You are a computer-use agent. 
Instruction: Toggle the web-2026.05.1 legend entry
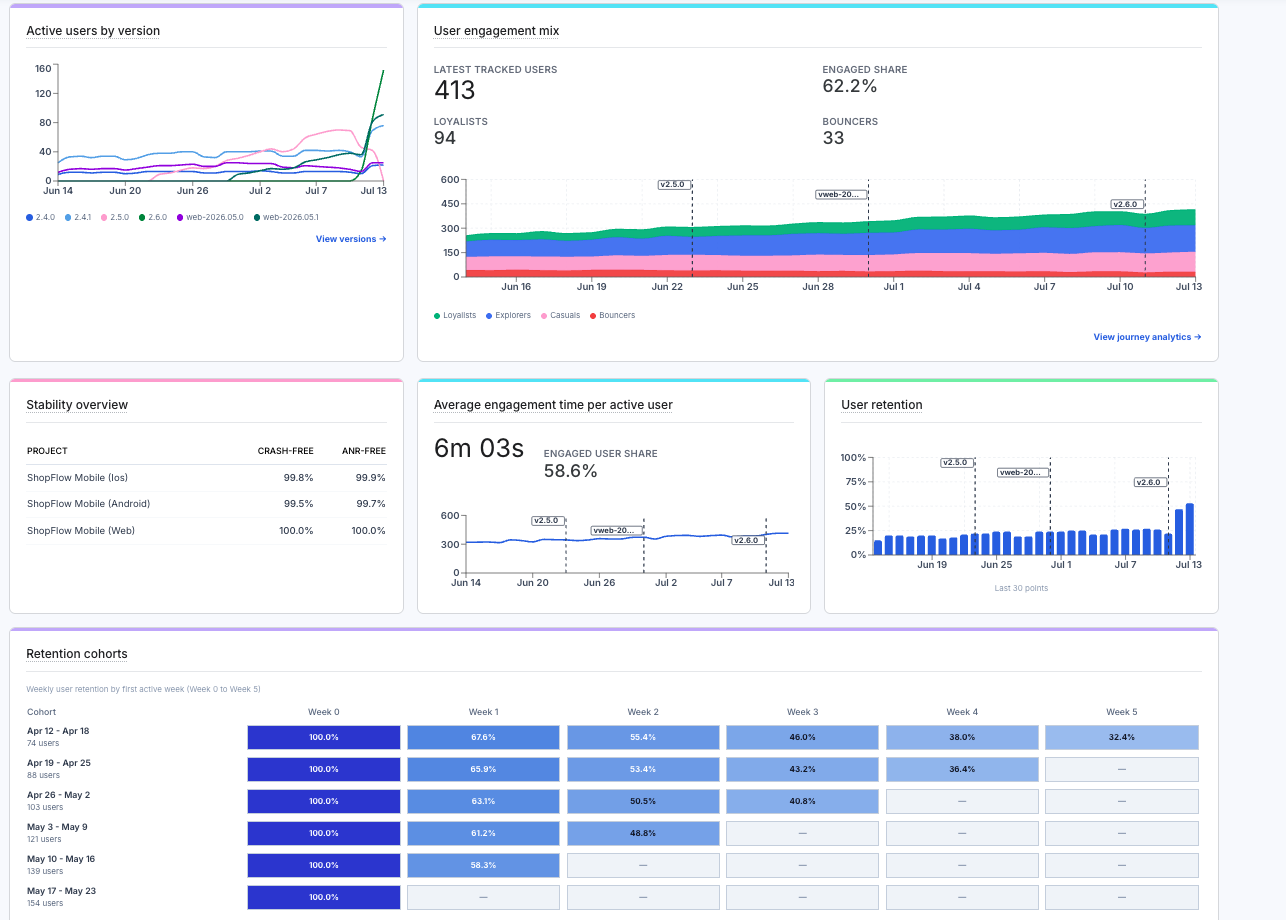coord(287,217)
